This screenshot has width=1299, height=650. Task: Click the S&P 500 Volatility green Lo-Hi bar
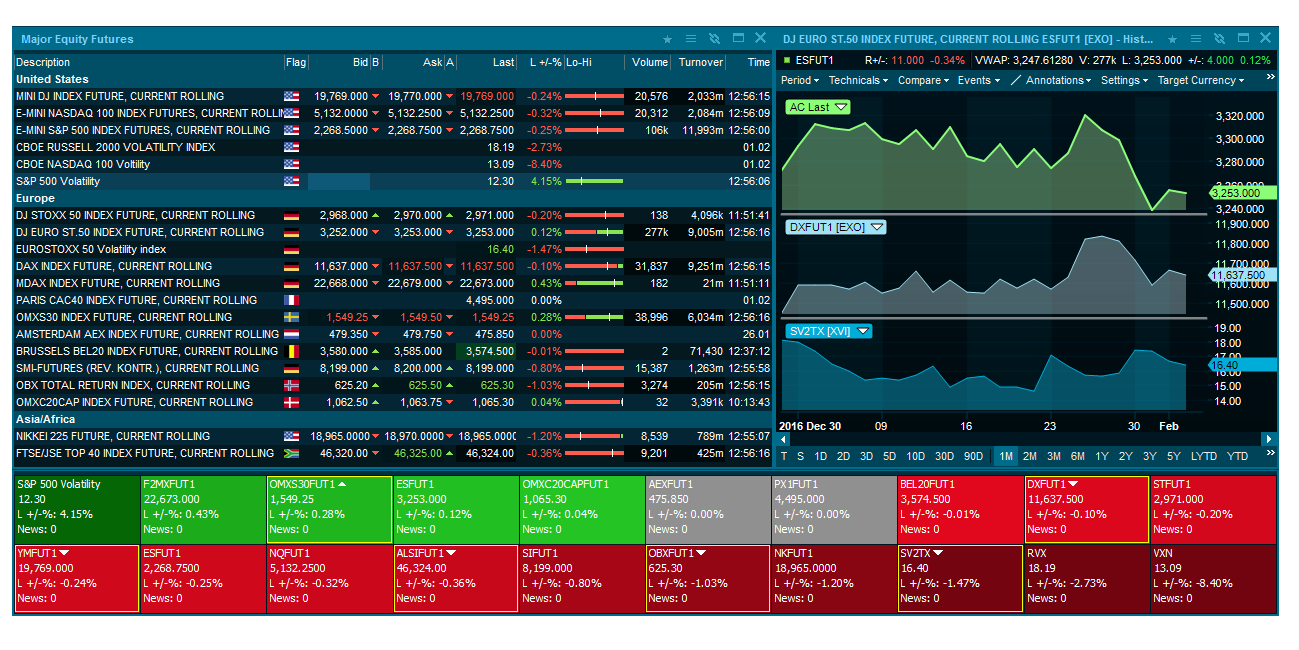pyautogui.click(x=594, y=181)
